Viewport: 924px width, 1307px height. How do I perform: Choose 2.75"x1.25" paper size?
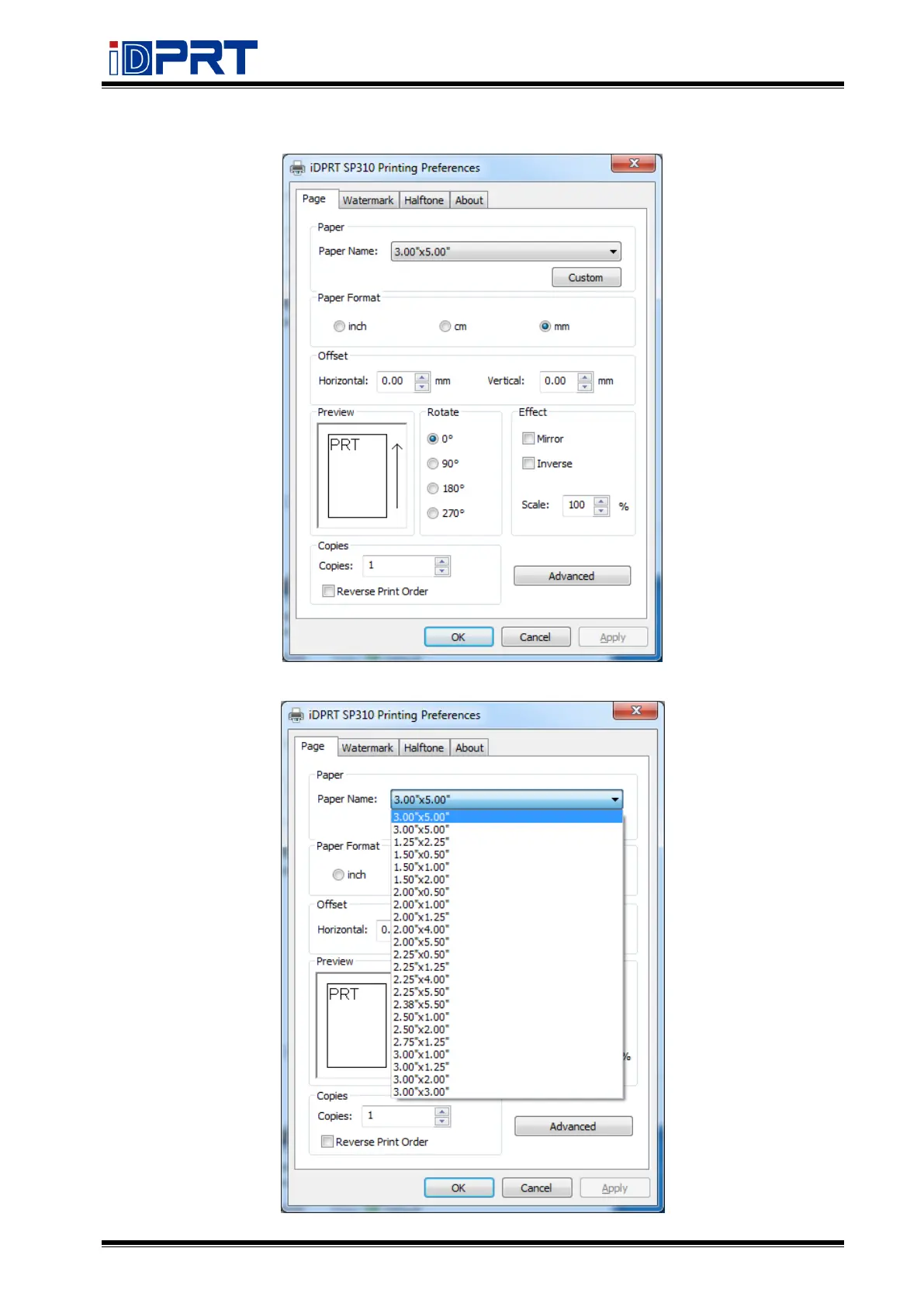(x=507, y=1042)
